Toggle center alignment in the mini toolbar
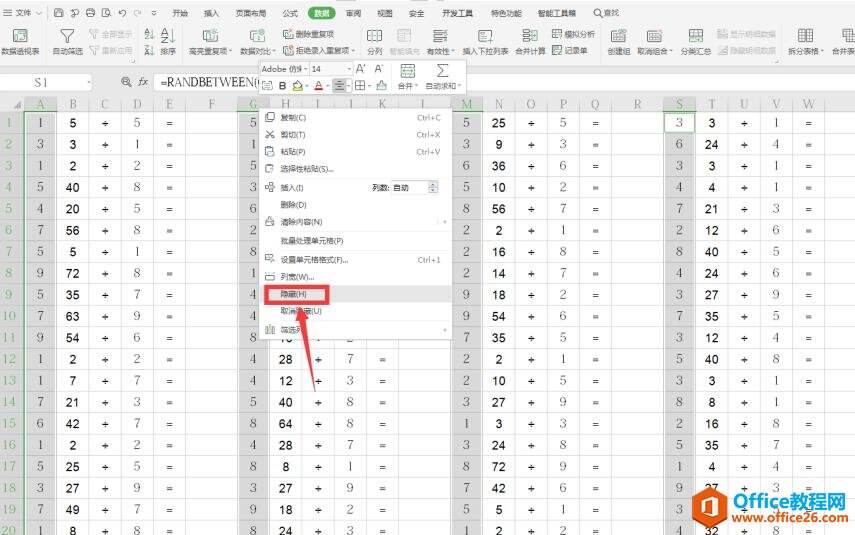 pos(339,86)
